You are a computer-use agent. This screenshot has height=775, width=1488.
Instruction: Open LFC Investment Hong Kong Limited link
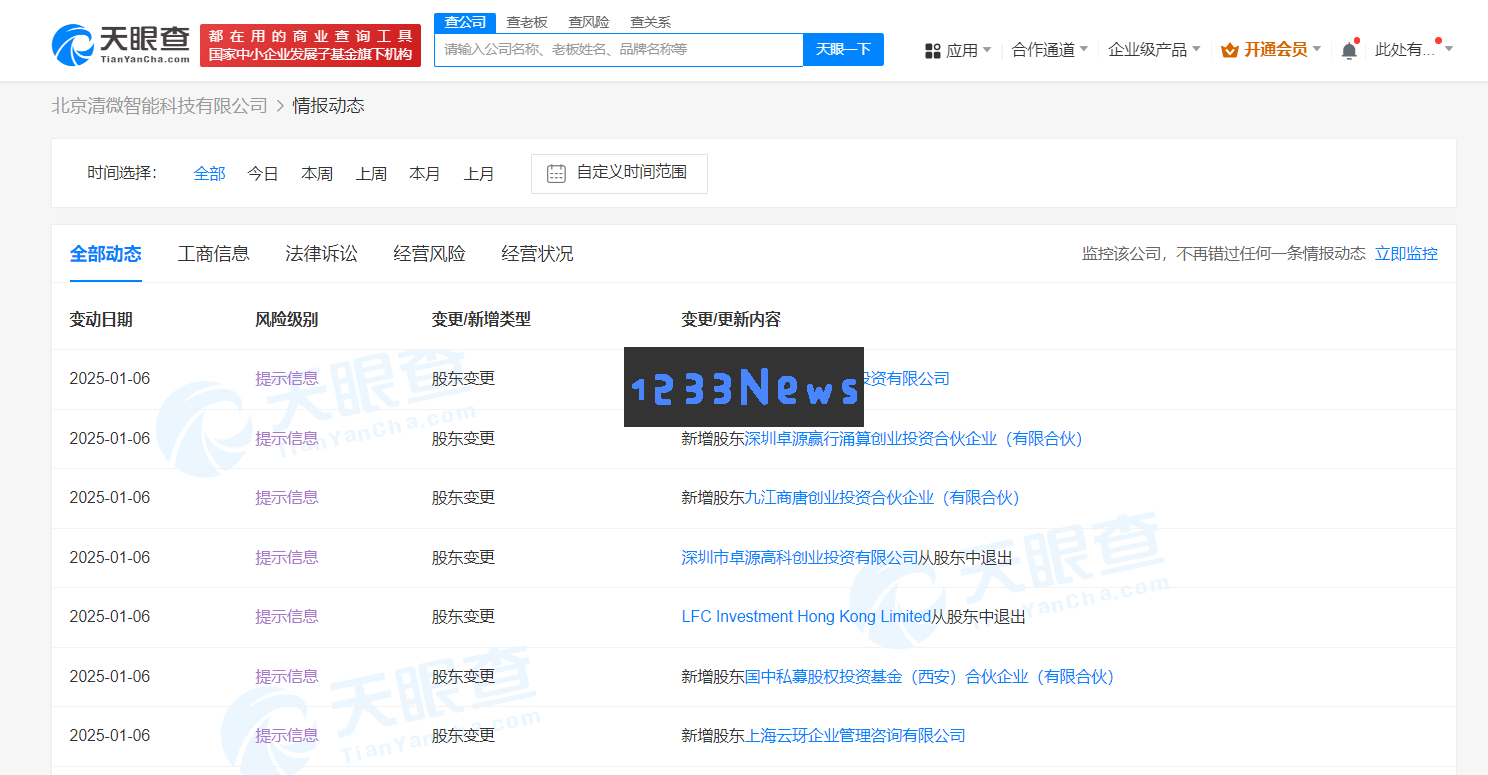pos(806,617)
